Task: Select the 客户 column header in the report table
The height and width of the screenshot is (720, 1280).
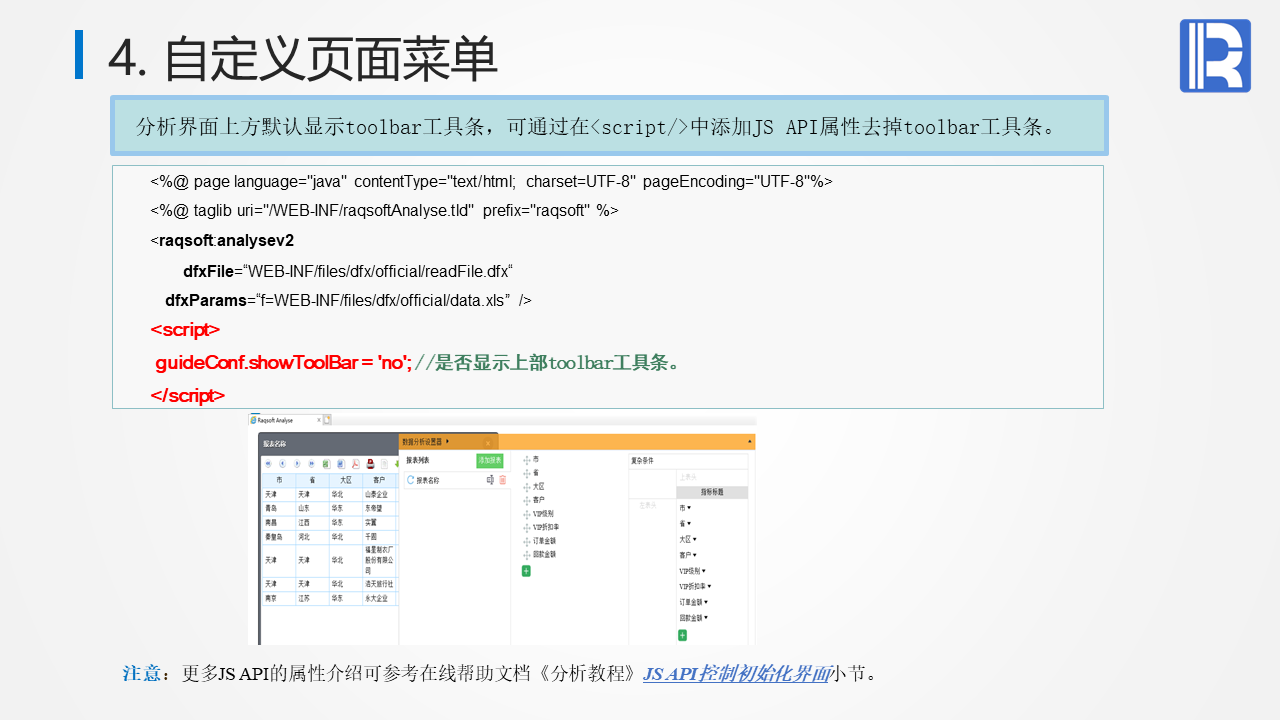Action: [379, 480]
